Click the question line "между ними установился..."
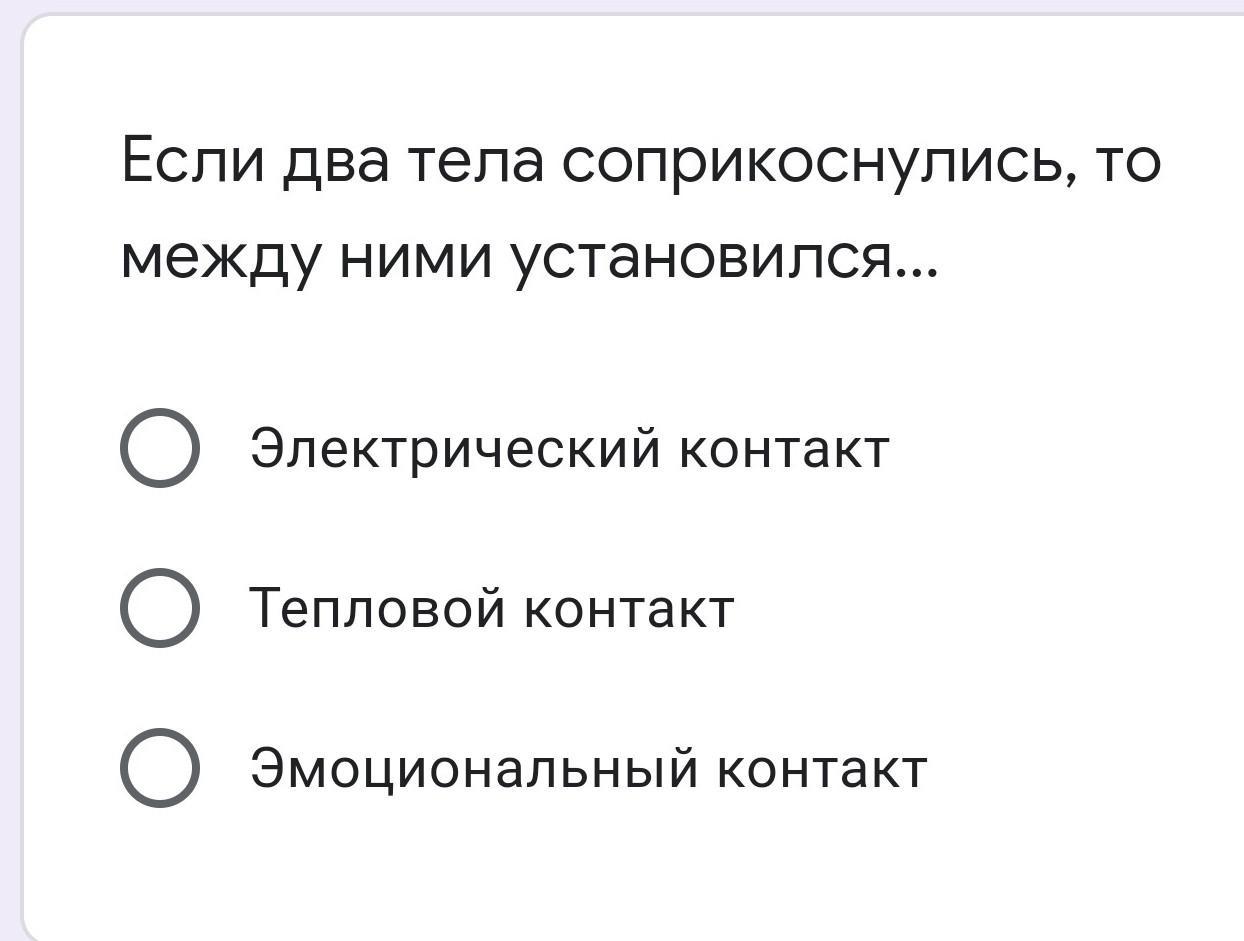Viewport: 1244px width, 941px height. pyautogui.click(x=530, y=260)
